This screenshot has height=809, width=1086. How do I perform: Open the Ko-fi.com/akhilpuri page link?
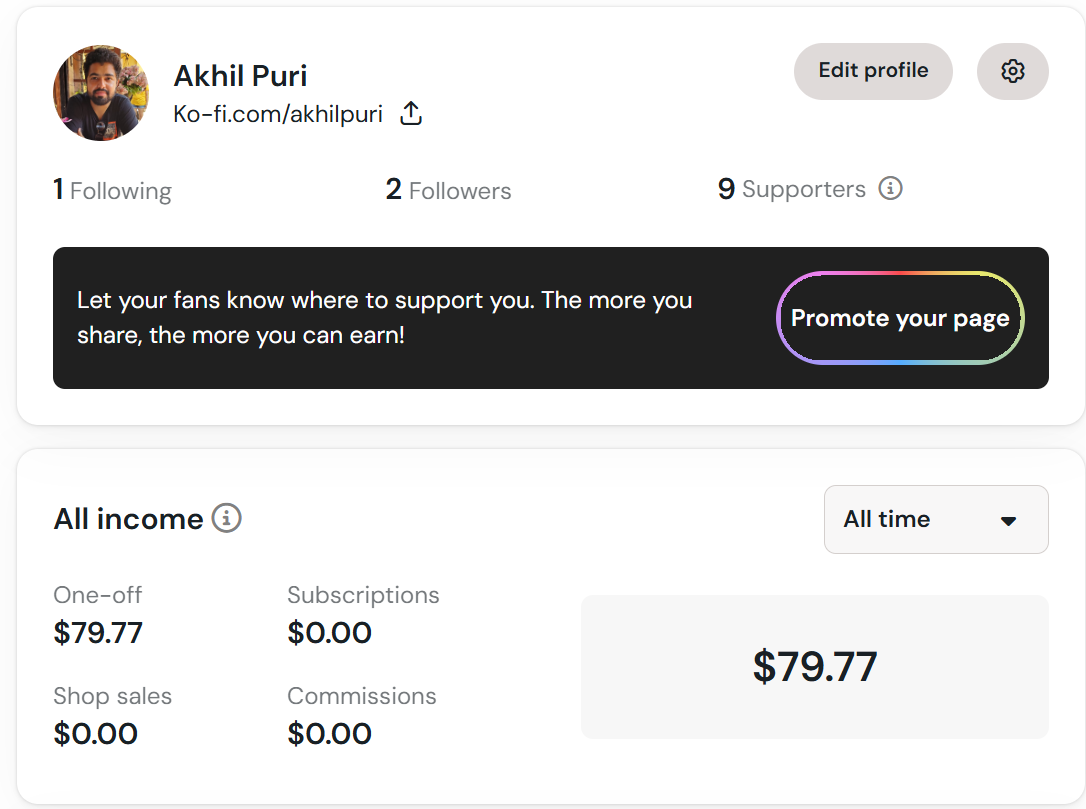pyautogui.click(x=278, y=114)
